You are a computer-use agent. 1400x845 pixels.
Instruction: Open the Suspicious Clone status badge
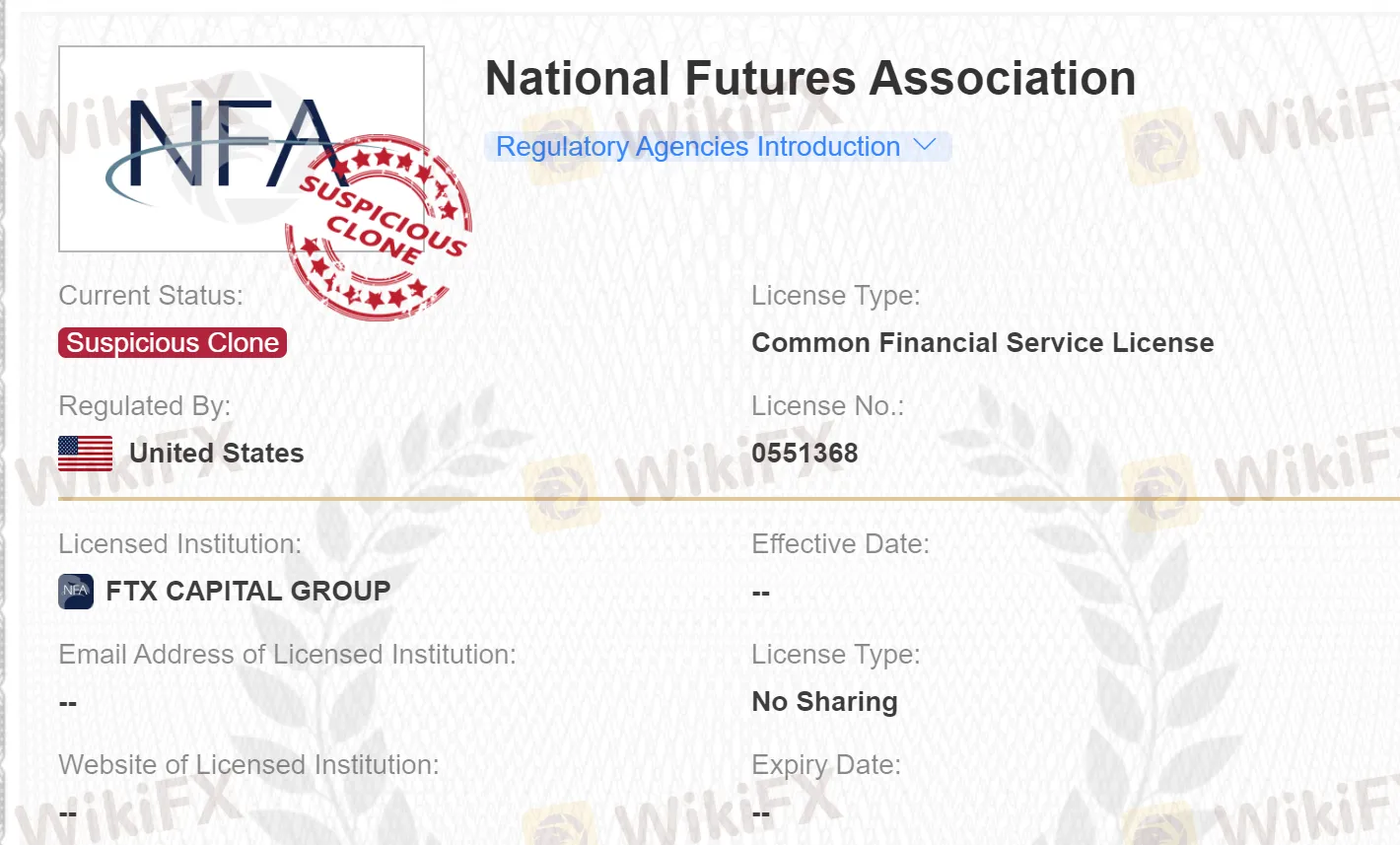[x=172, y=342]
